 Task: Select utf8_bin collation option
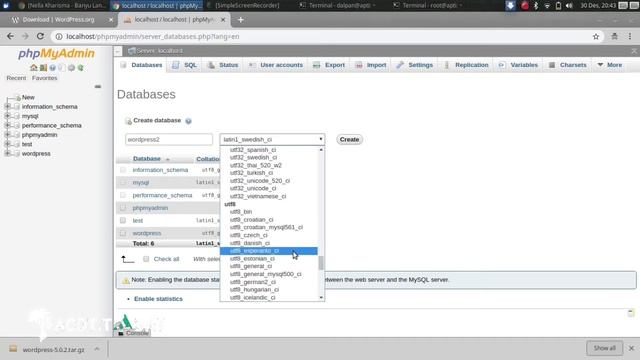[241, 212]
